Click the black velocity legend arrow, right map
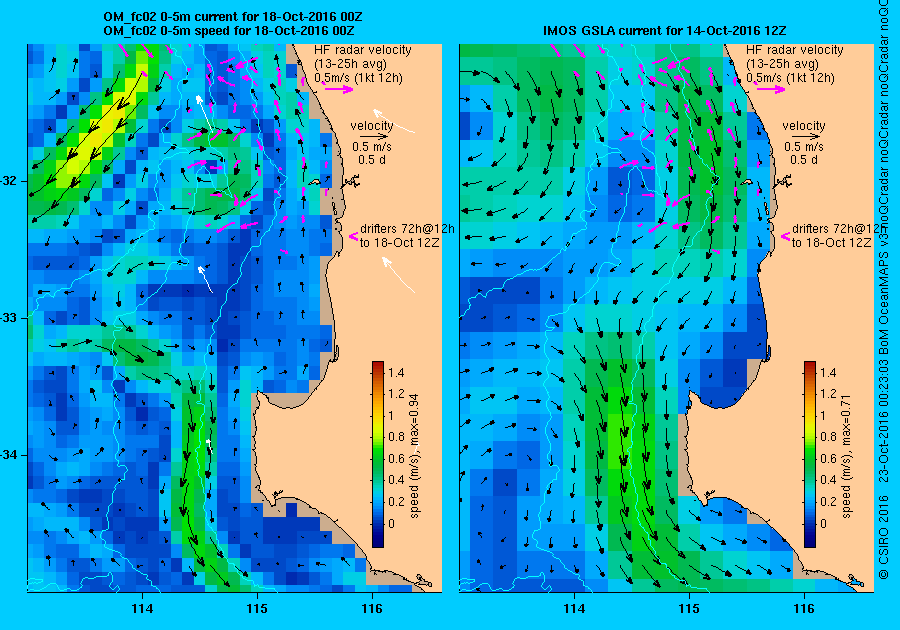 (x=807, y=137)
